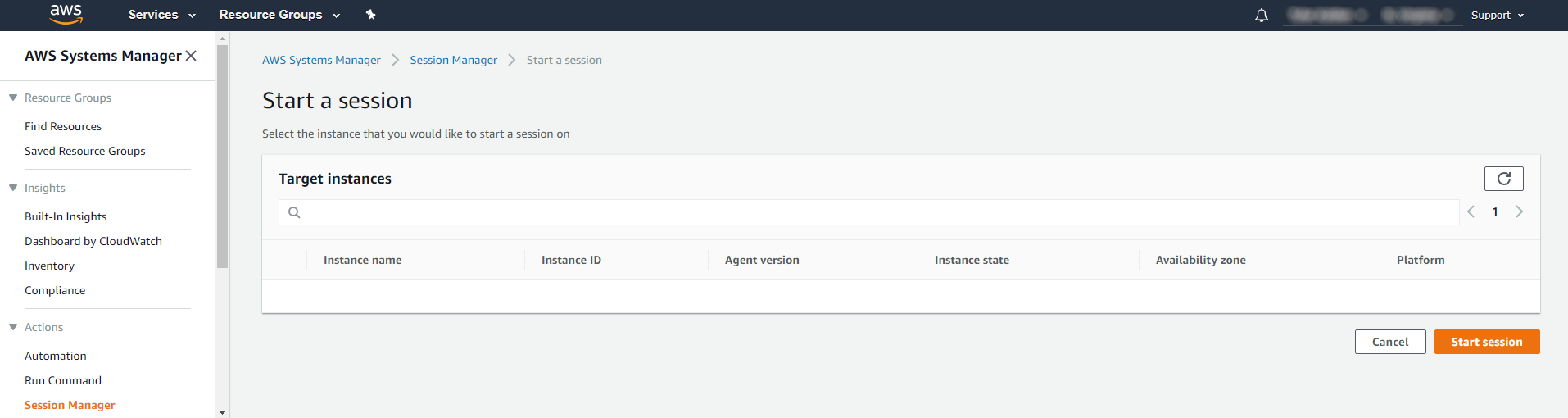1568x418 pixels.
Task: Close the AWS Systems Manager sidebar
Action: point(191,56)
